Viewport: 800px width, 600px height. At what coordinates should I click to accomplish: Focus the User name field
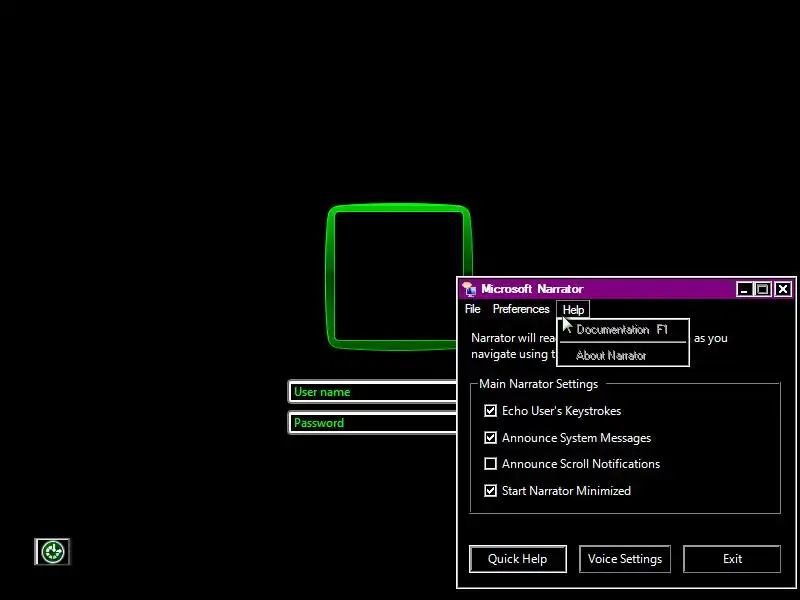[x=372, y=392]
